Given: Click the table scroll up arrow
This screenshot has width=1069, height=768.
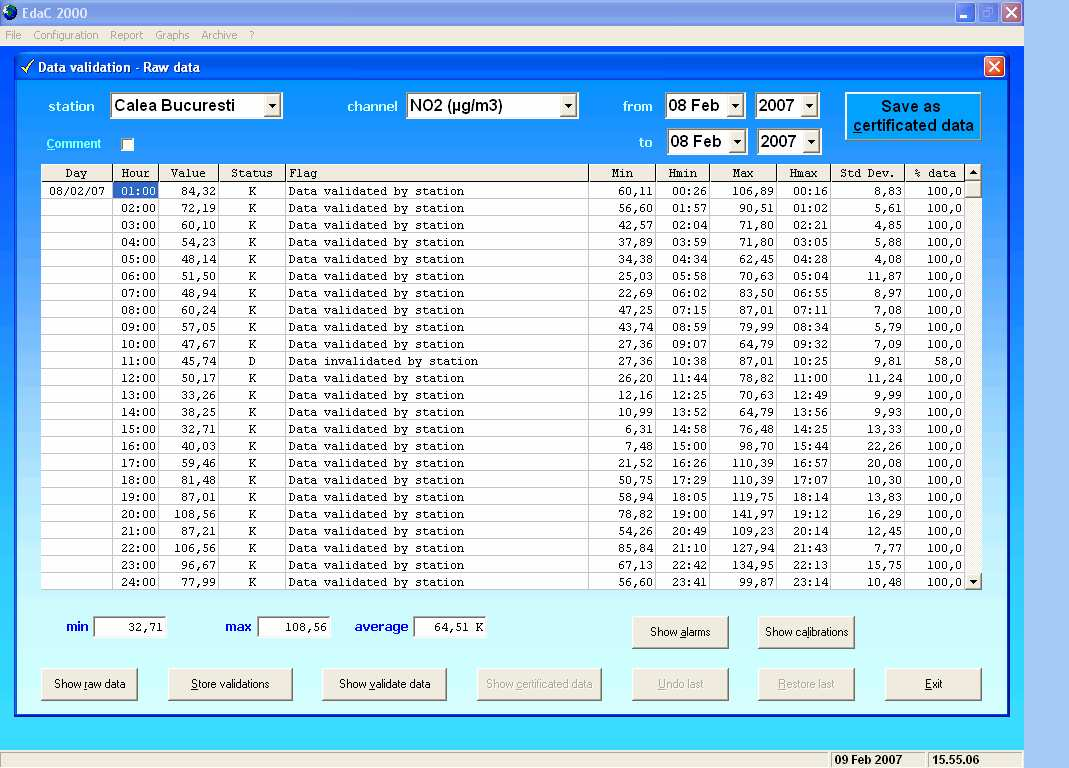Looking at the screenshot, I should coord(974,173).
